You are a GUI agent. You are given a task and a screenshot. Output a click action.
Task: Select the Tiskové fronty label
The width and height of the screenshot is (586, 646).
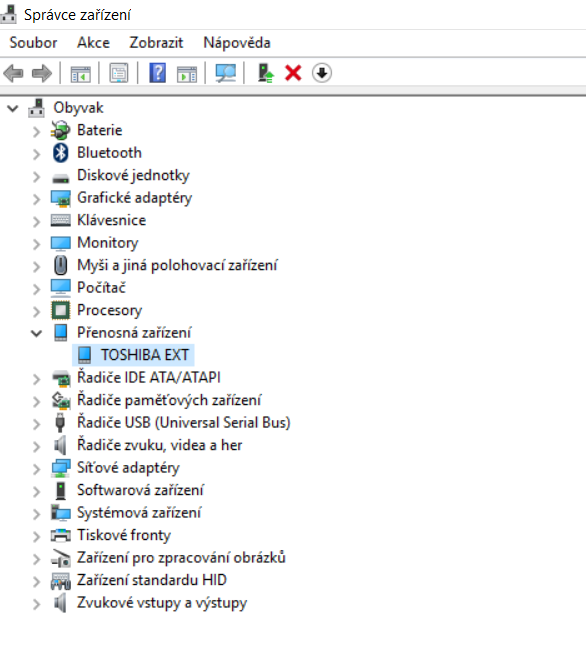pos(124,535)
